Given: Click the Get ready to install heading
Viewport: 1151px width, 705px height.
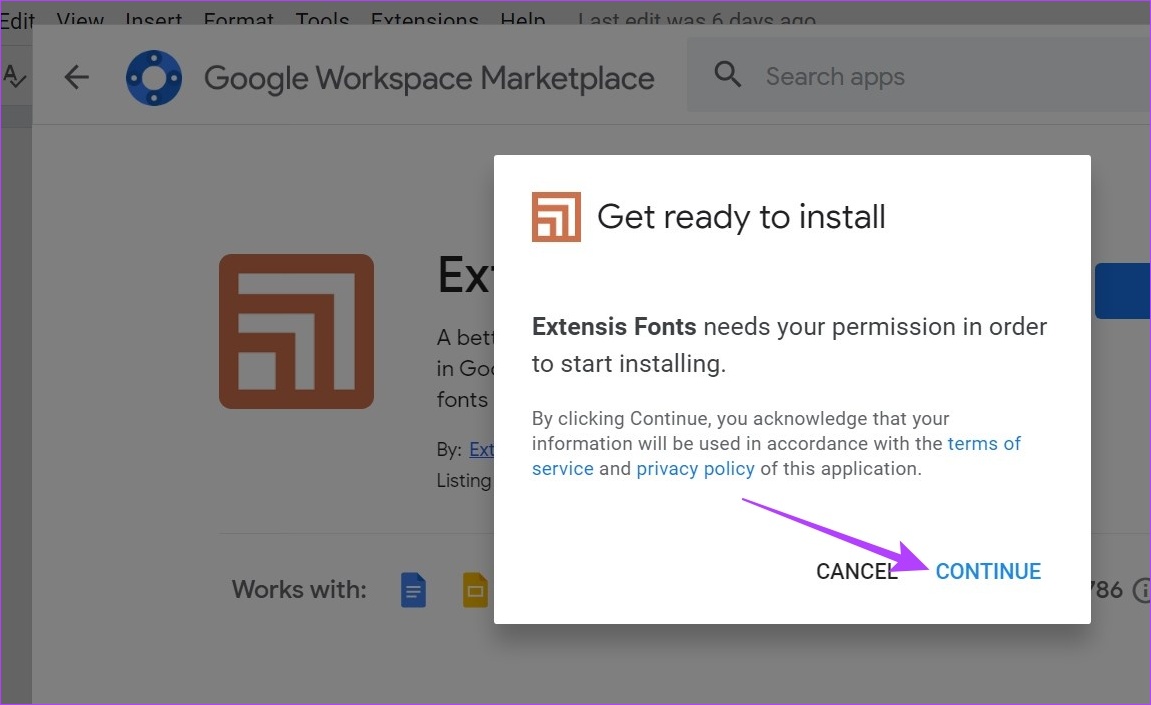Looking at the screenshot, I should pos(741,217).
